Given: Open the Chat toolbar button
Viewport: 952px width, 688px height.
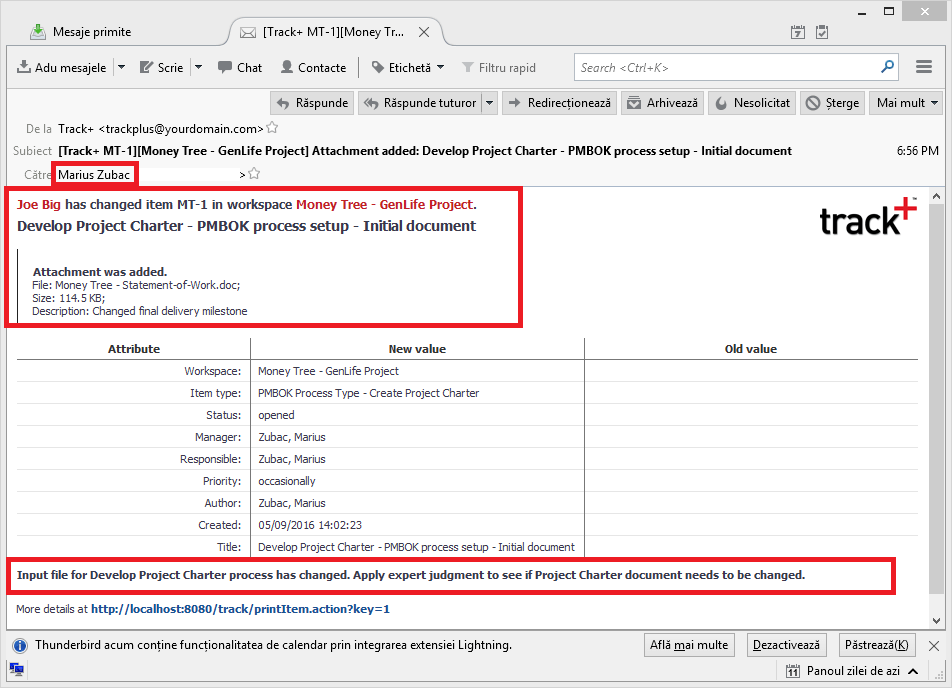Looking at the screenshot, I should (x=240, y=68).
